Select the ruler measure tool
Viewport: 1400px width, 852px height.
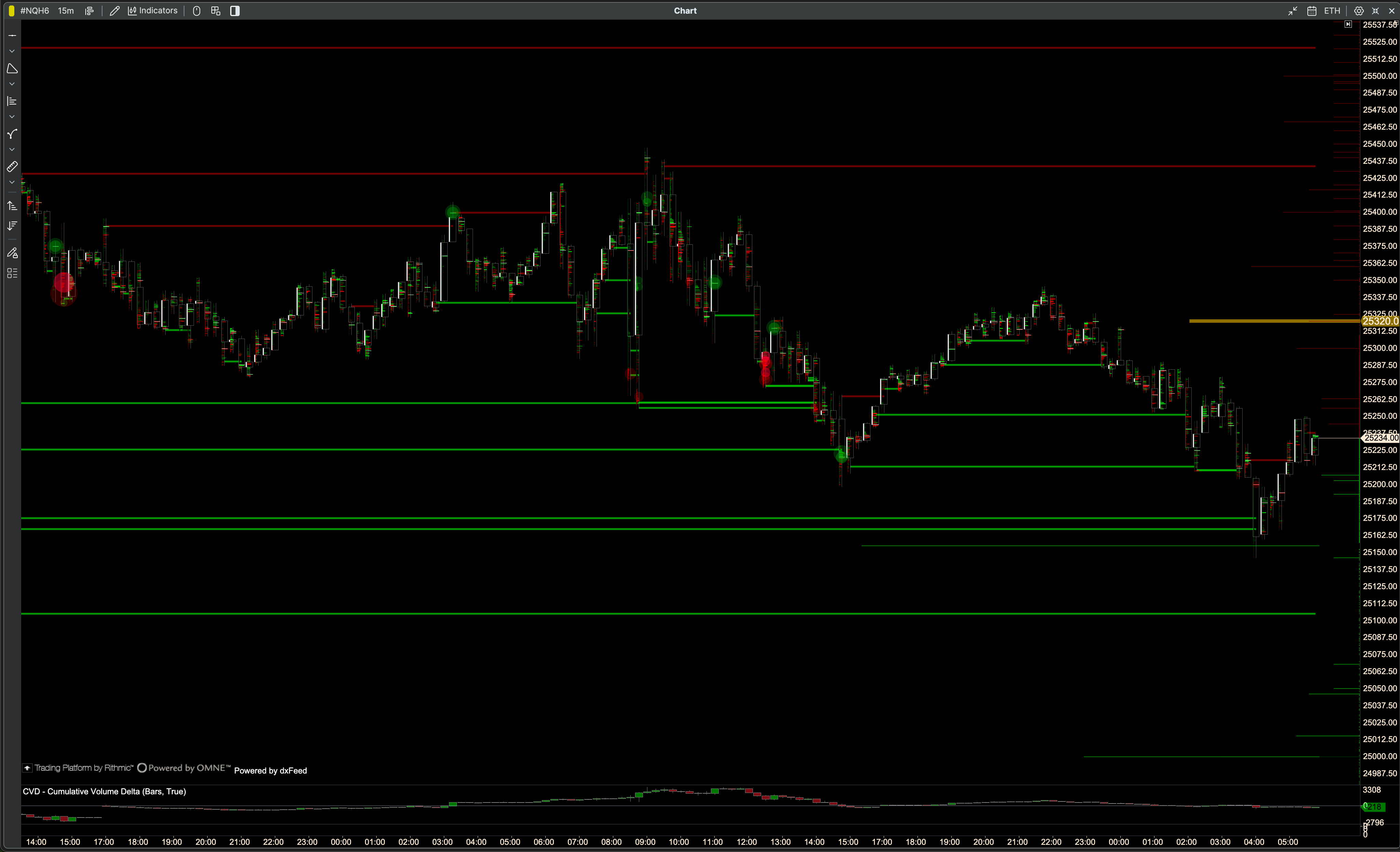click(x=12, y=167)
